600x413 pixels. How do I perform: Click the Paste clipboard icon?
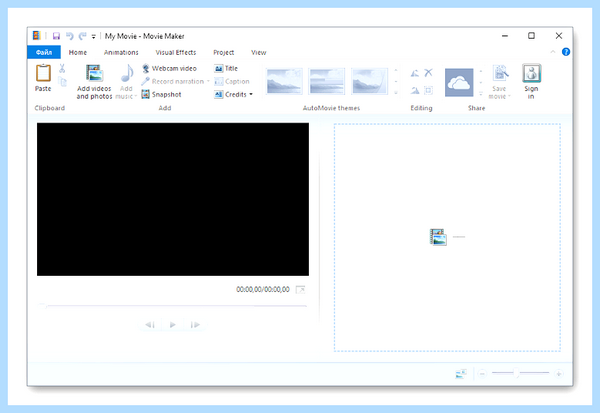[43, 73]
